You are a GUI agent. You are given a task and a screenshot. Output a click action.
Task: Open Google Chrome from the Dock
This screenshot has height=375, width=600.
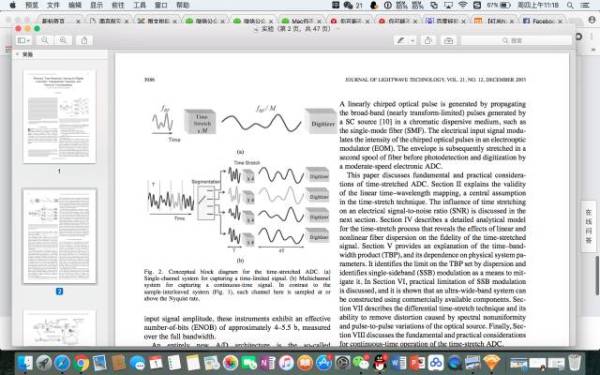[81, 362]
